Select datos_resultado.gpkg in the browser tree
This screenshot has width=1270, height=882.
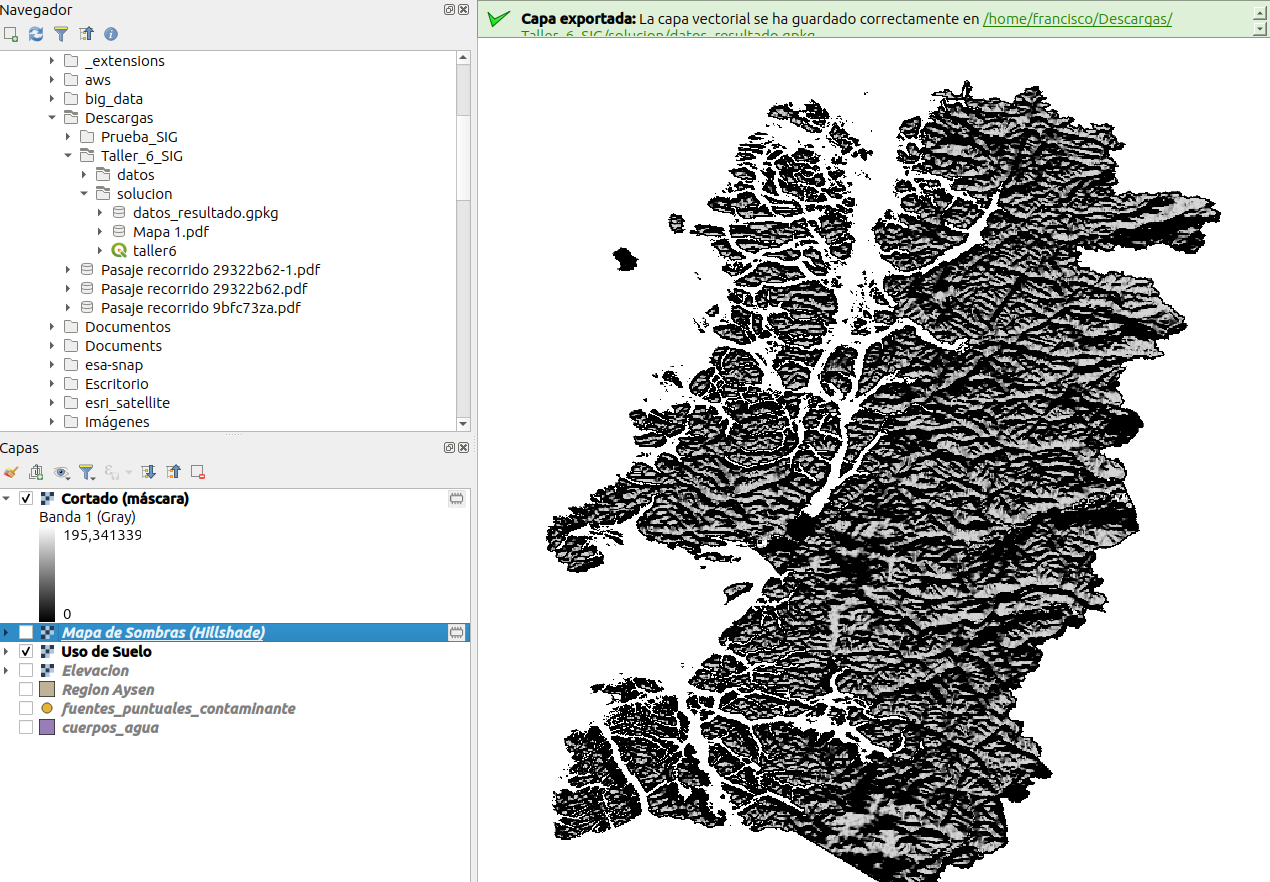click(205, 213)
